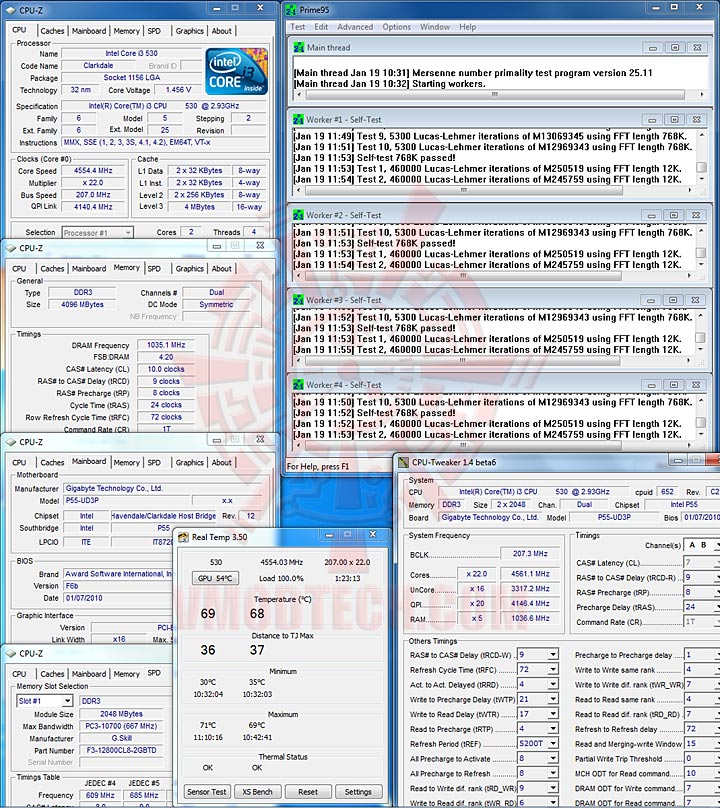Click the Real Temp title bar icon
Image resolution: width=720 pixels, height=808 pixels.
(x=183, y=537)
